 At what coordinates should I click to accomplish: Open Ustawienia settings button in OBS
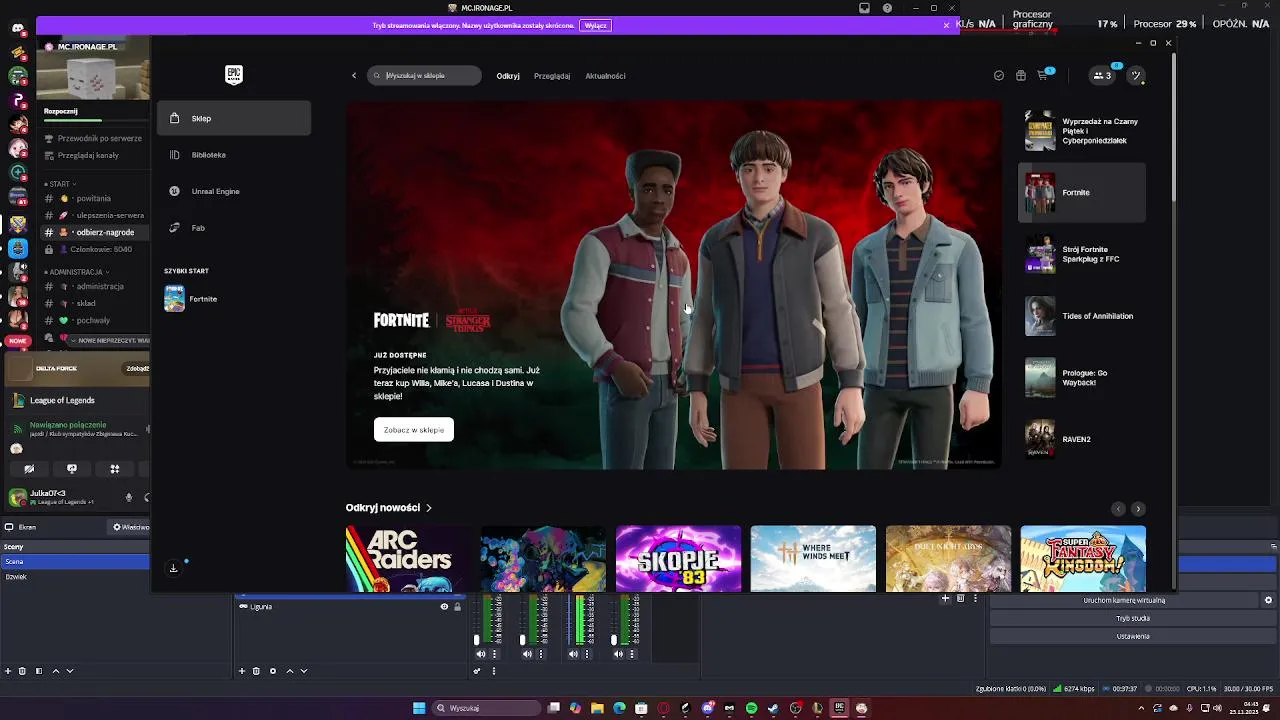click(1133, 637)
